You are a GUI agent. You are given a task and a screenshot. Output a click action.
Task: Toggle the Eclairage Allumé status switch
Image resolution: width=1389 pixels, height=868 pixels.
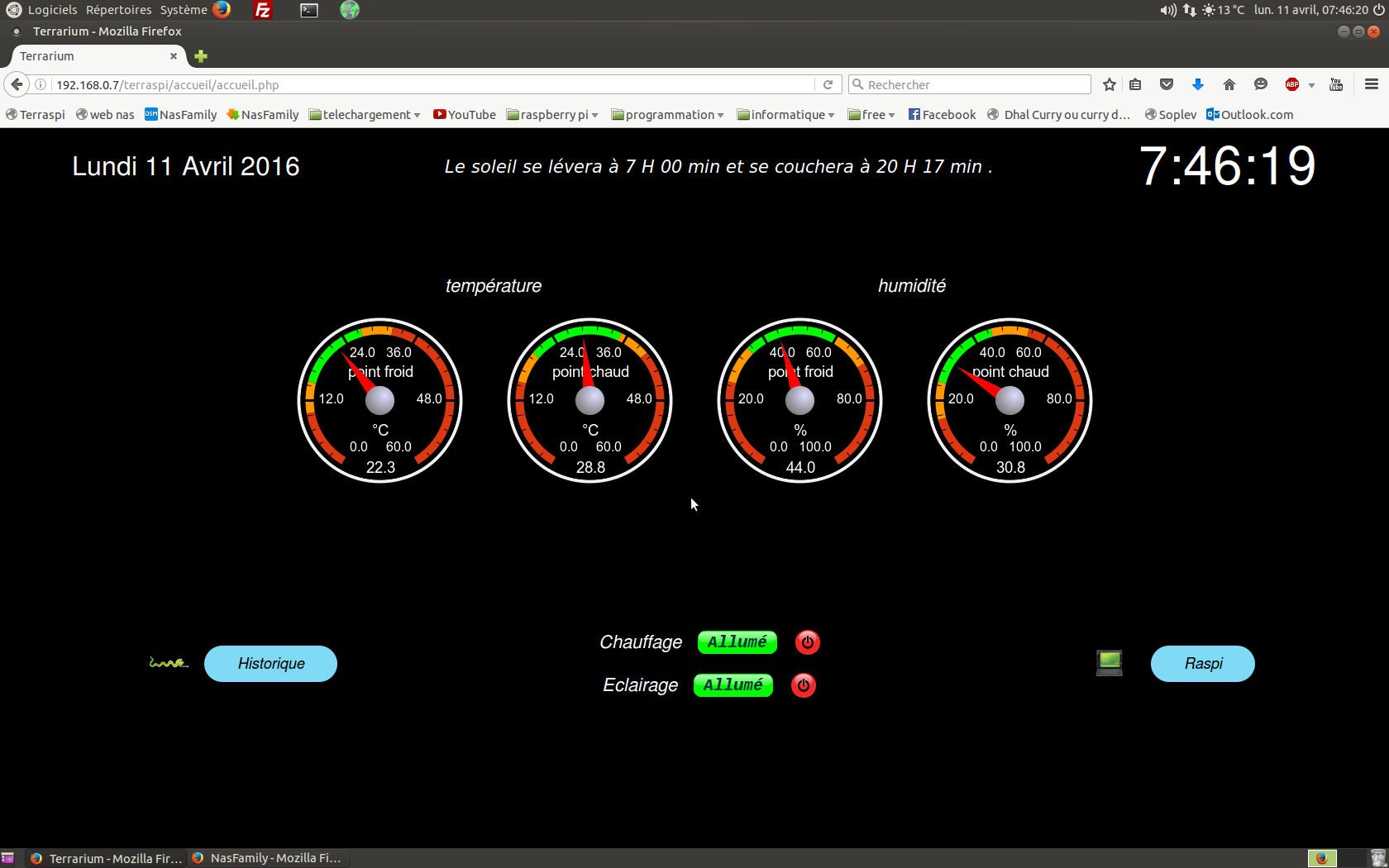[733, 685]
